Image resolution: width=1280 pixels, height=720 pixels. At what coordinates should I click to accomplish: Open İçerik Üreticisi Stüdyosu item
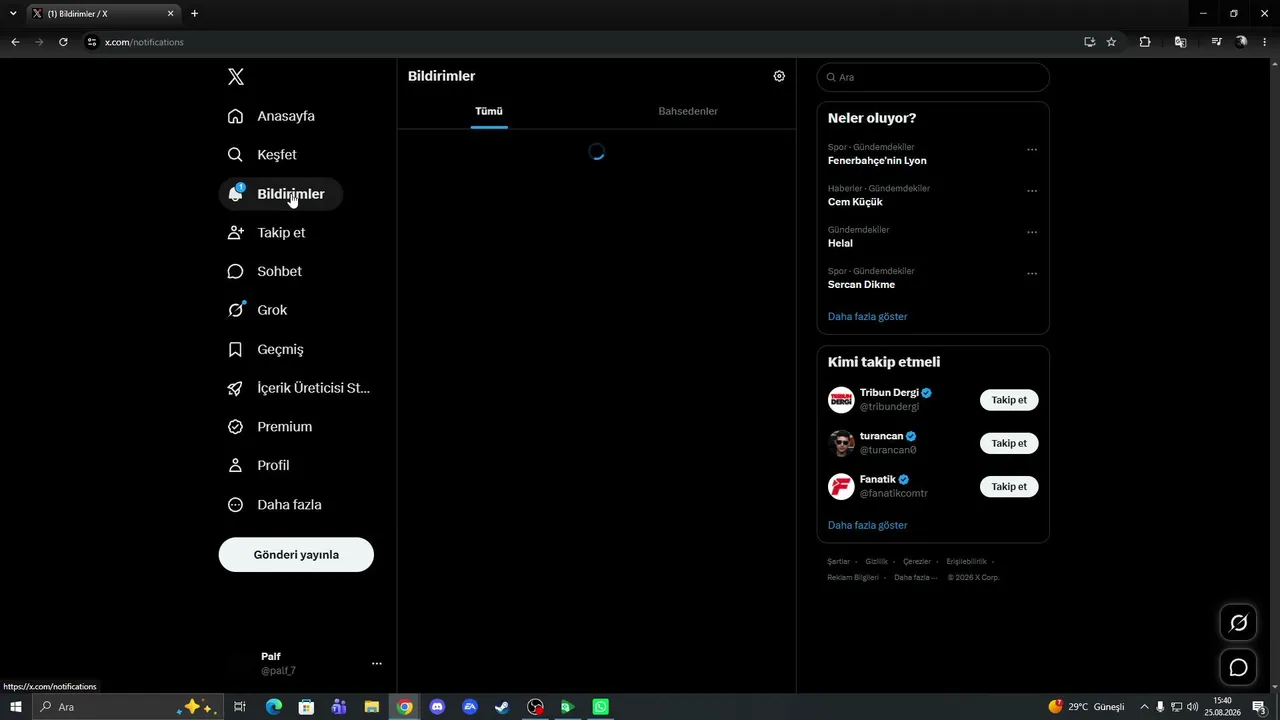(x=300, y=388)
